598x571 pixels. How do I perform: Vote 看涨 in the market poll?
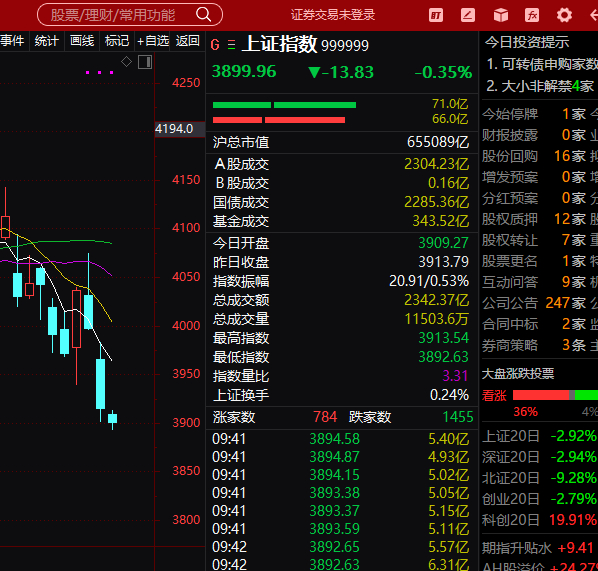(x=494, y=396)
